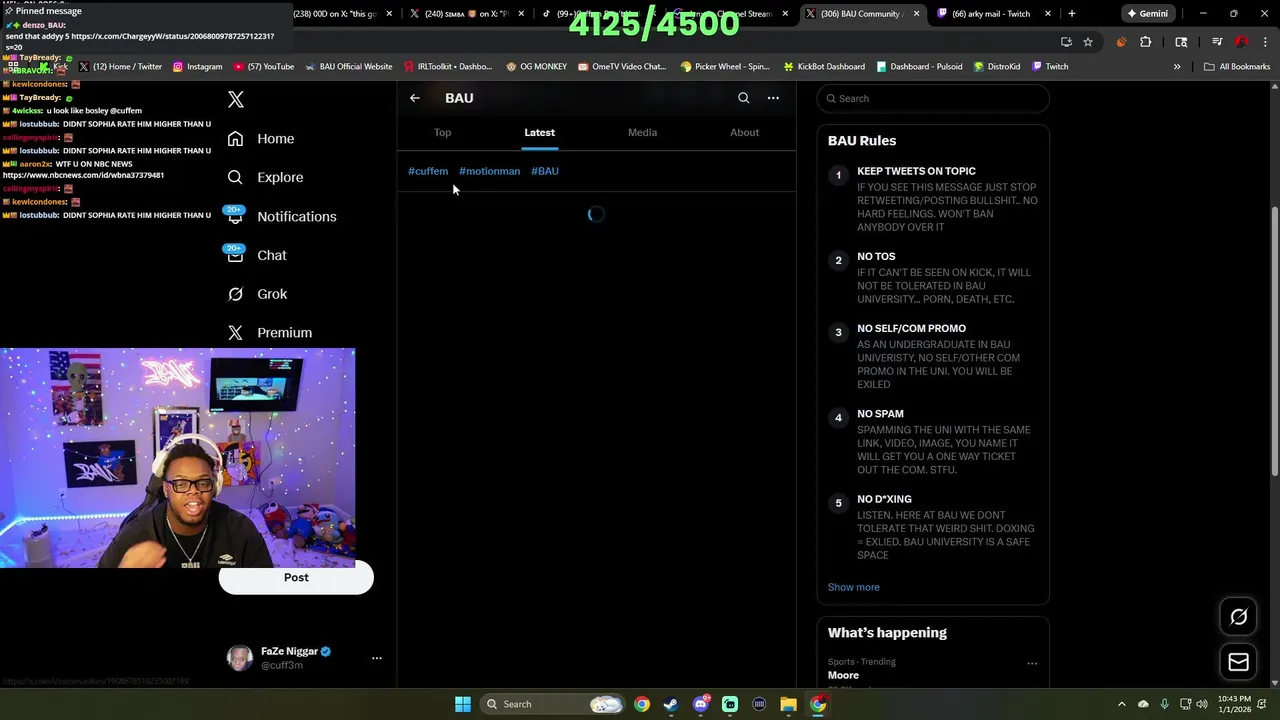Filter by the #cuffem hashtag

(x=428, y=171)
